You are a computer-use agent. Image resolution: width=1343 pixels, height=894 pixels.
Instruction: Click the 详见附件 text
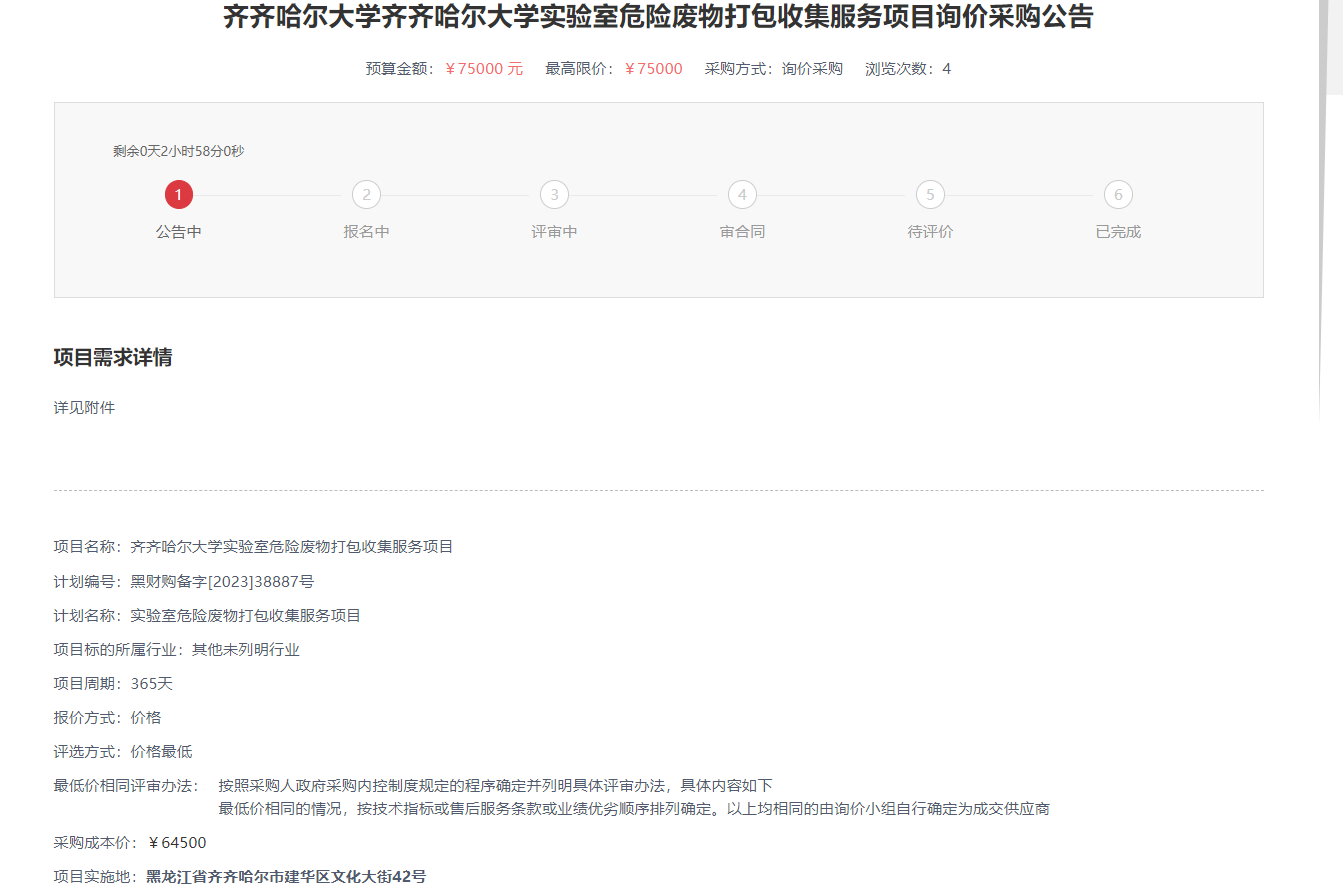[x=84, y=408]
